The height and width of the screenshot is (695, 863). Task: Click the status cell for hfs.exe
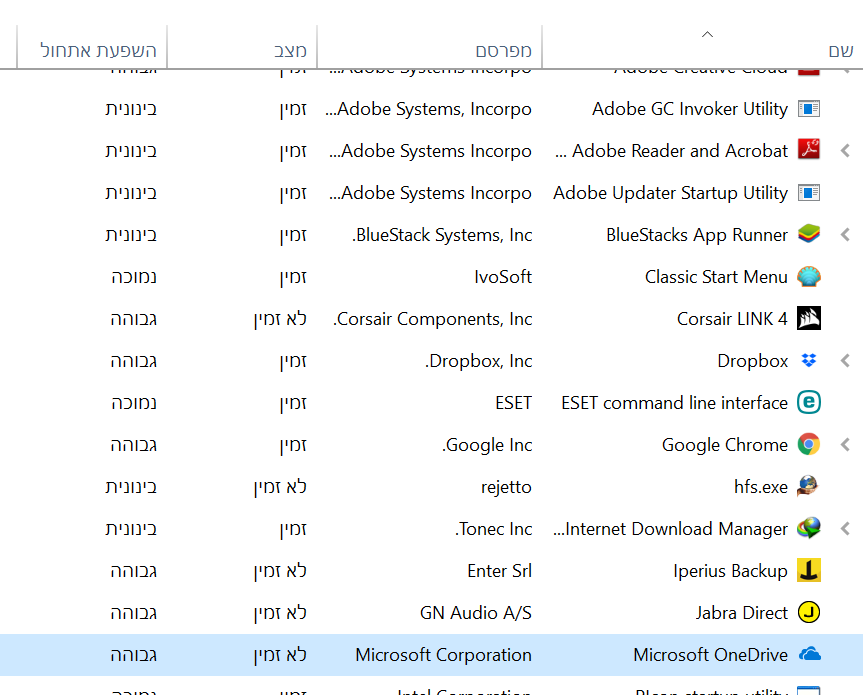point(280,487)
